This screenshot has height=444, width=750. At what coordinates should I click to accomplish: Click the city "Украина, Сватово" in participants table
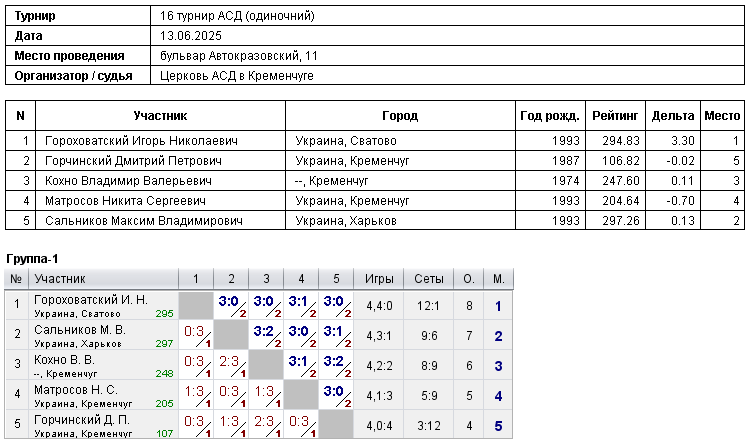(x=346, y=141)
